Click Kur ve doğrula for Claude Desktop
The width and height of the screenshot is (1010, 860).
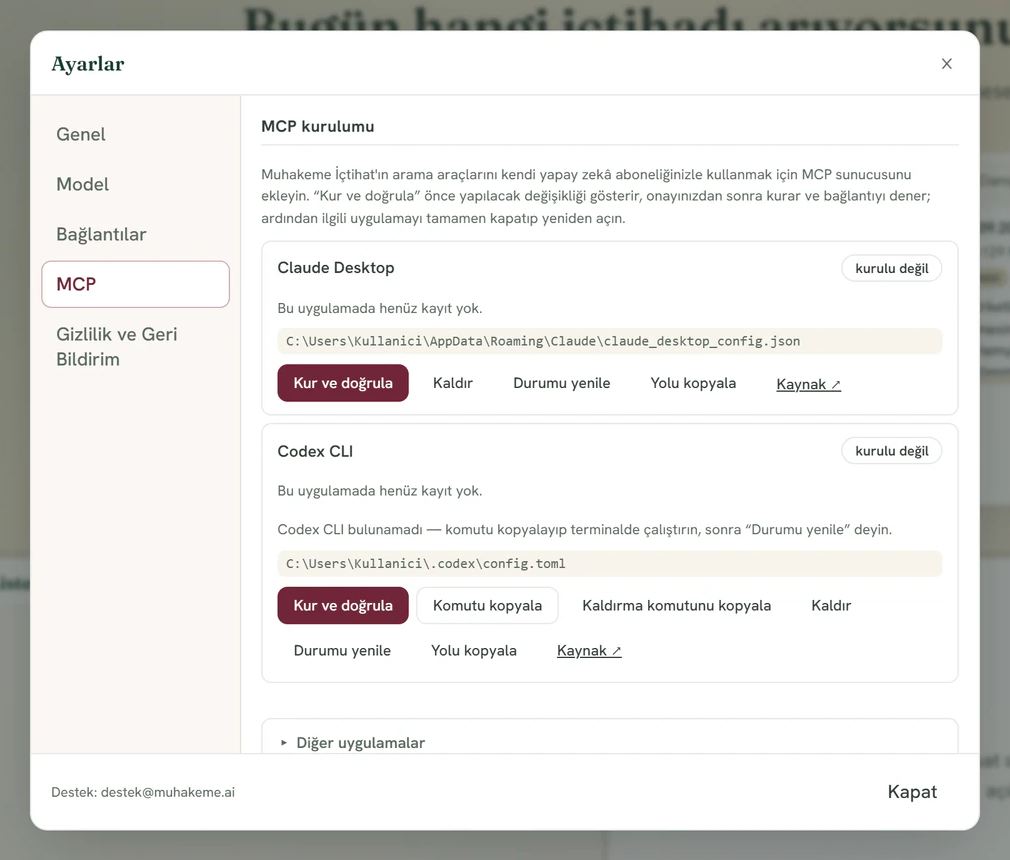tap(343, 383)
